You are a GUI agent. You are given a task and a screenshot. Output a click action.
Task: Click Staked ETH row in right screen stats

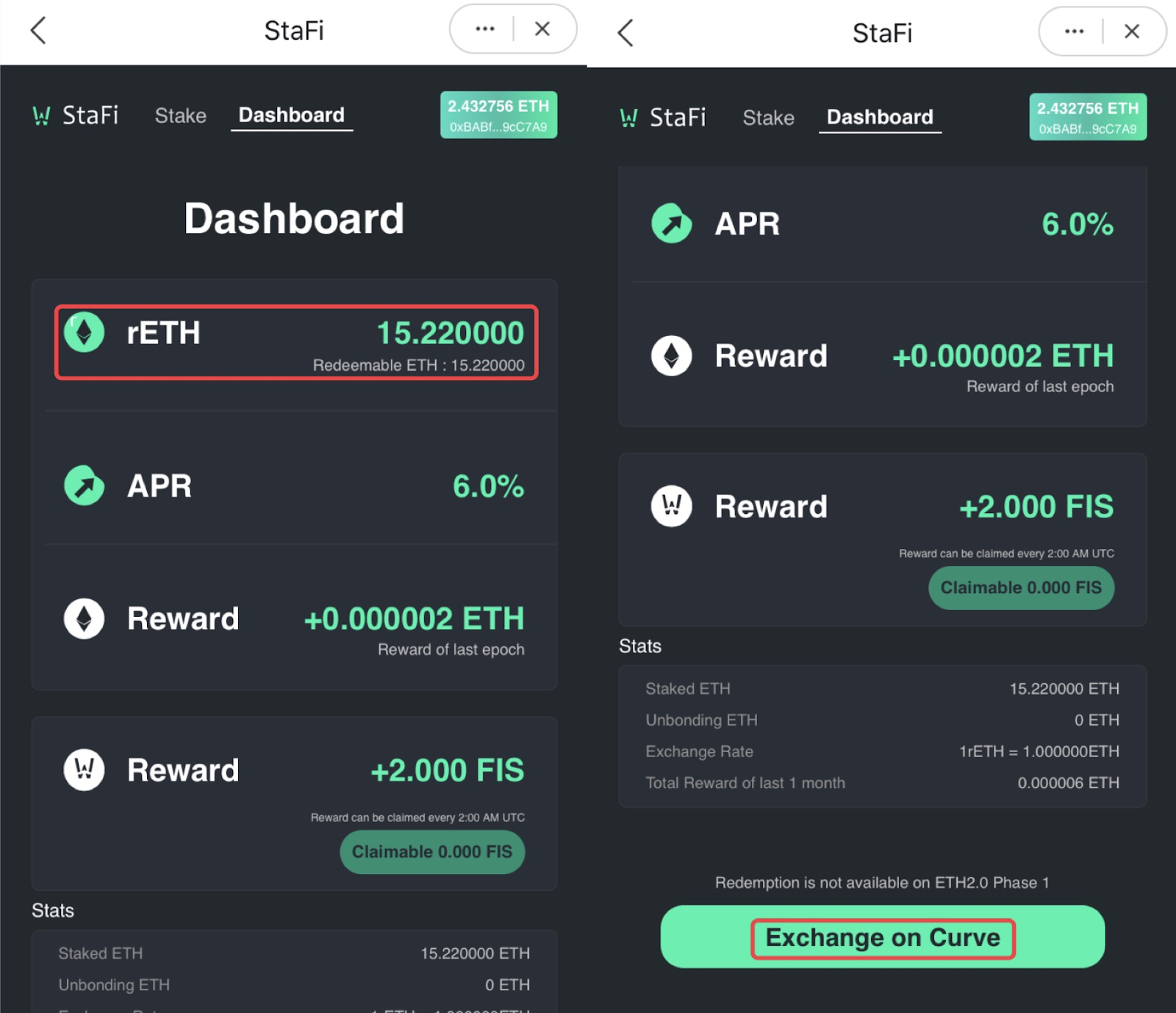(x=882, y=689)
